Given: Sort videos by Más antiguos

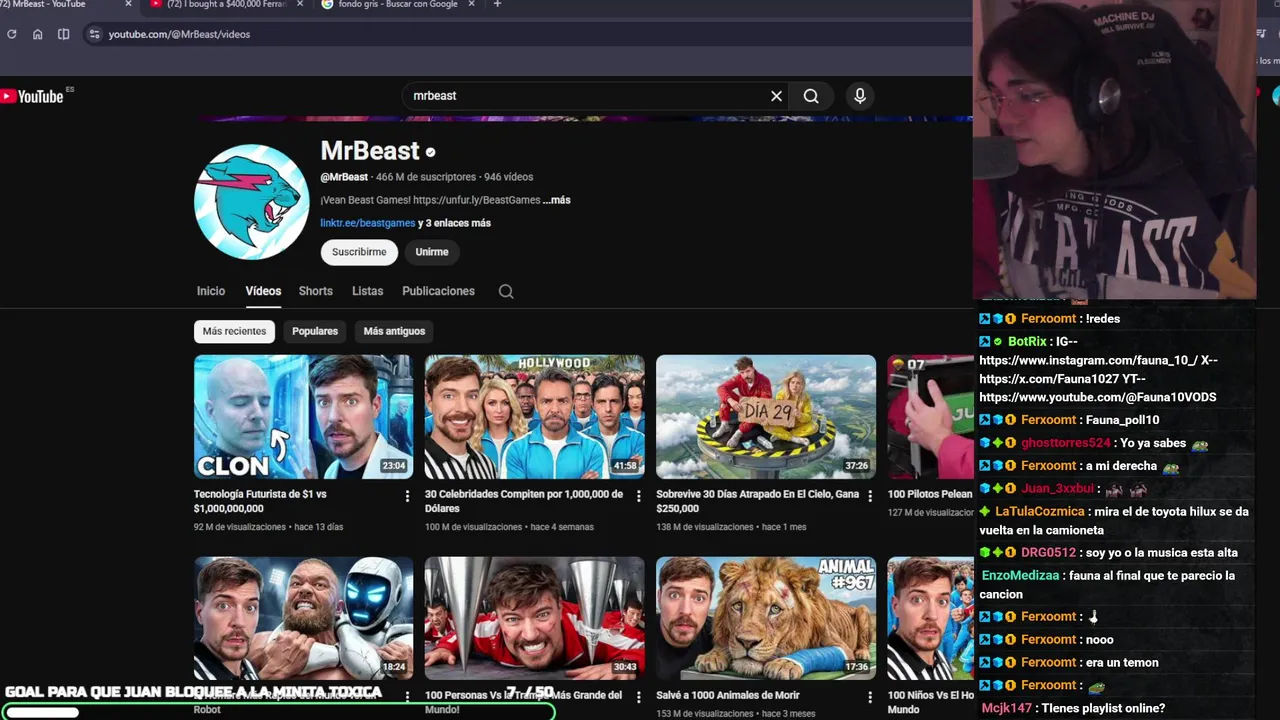Looking at the screenshot, I should (x=394, y=331).
